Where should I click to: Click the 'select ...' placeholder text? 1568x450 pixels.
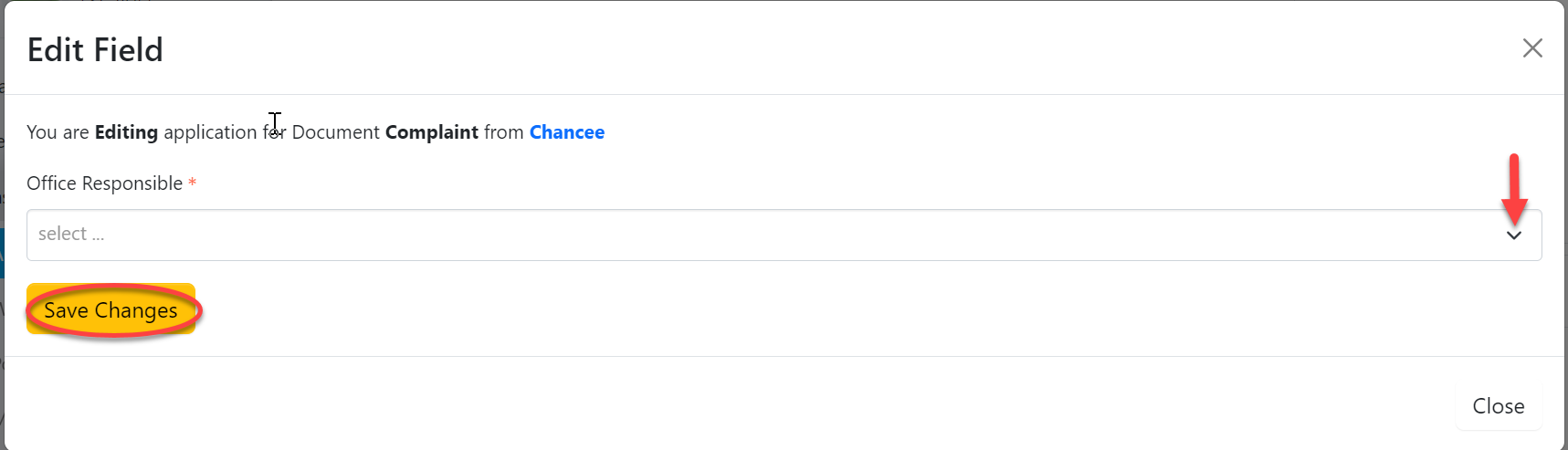[71, 234]
